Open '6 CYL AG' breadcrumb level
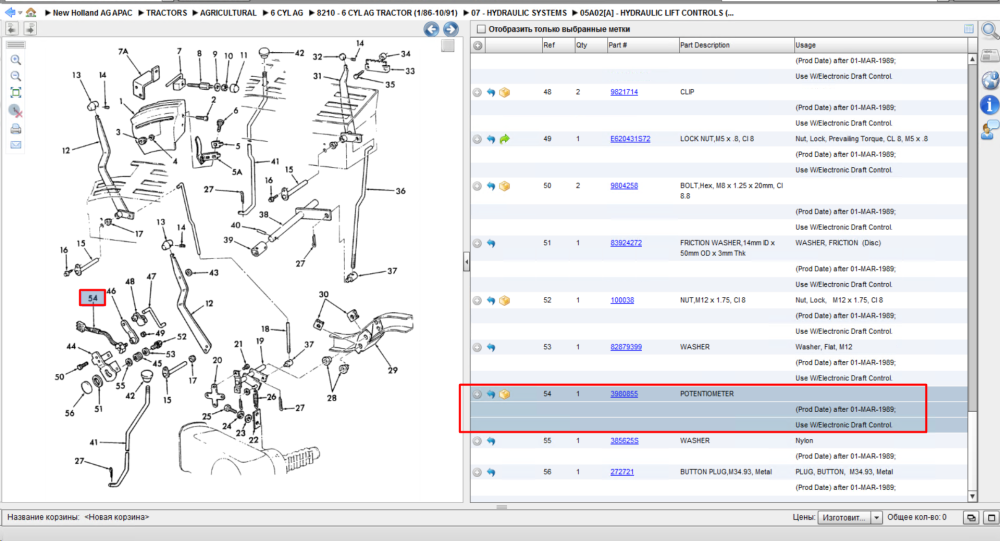Screen dimensions: 1000x541 pos(286,13)
